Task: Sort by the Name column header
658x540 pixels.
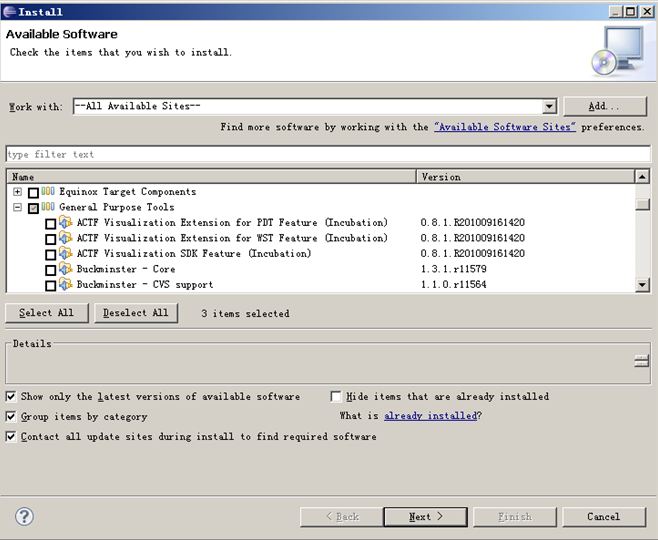Action: 211,177
